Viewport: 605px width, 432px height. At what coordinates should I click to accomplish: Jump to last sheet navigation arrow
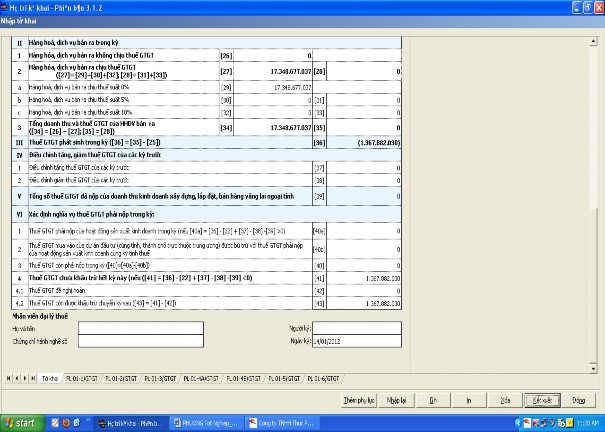34,377
